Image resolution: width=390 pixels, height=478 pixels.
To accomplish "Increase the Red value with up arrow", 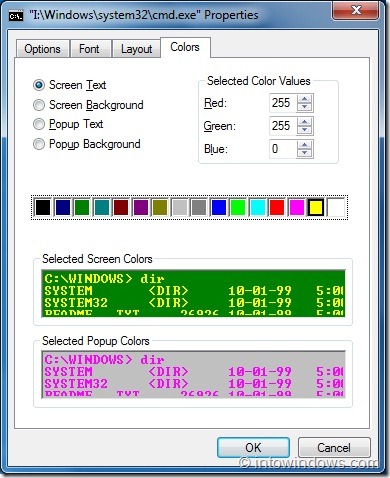I will pos(304,99).
